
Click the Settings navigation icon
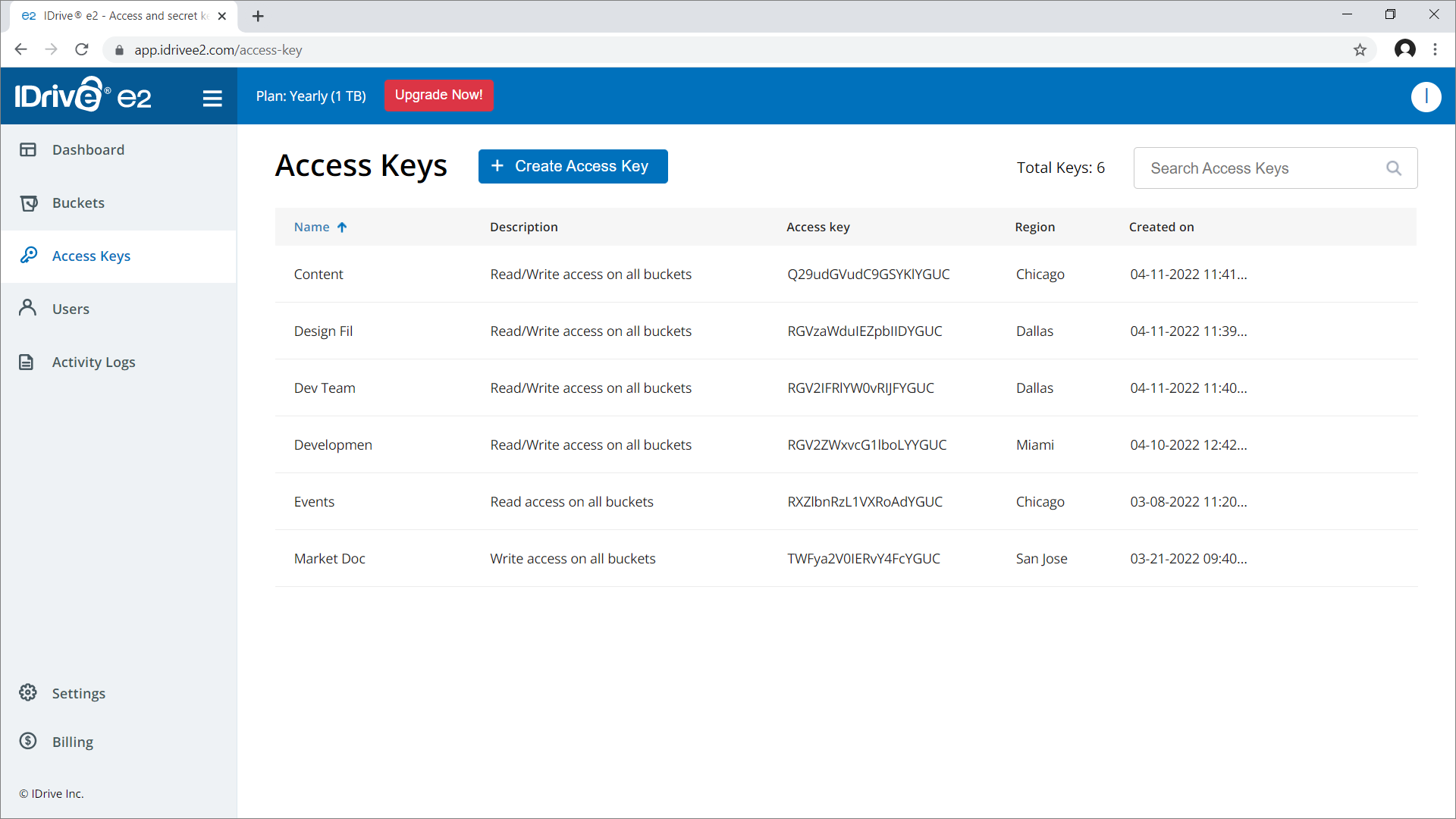coord(29,693)
